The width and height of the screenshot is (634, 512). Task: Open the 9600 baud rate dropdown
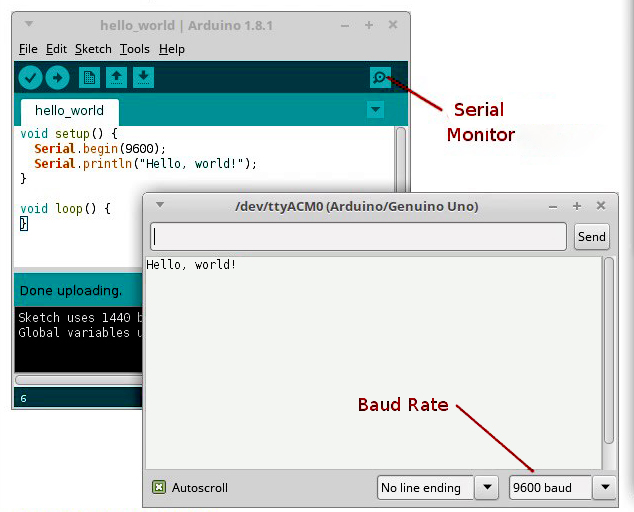coord(604,488)
